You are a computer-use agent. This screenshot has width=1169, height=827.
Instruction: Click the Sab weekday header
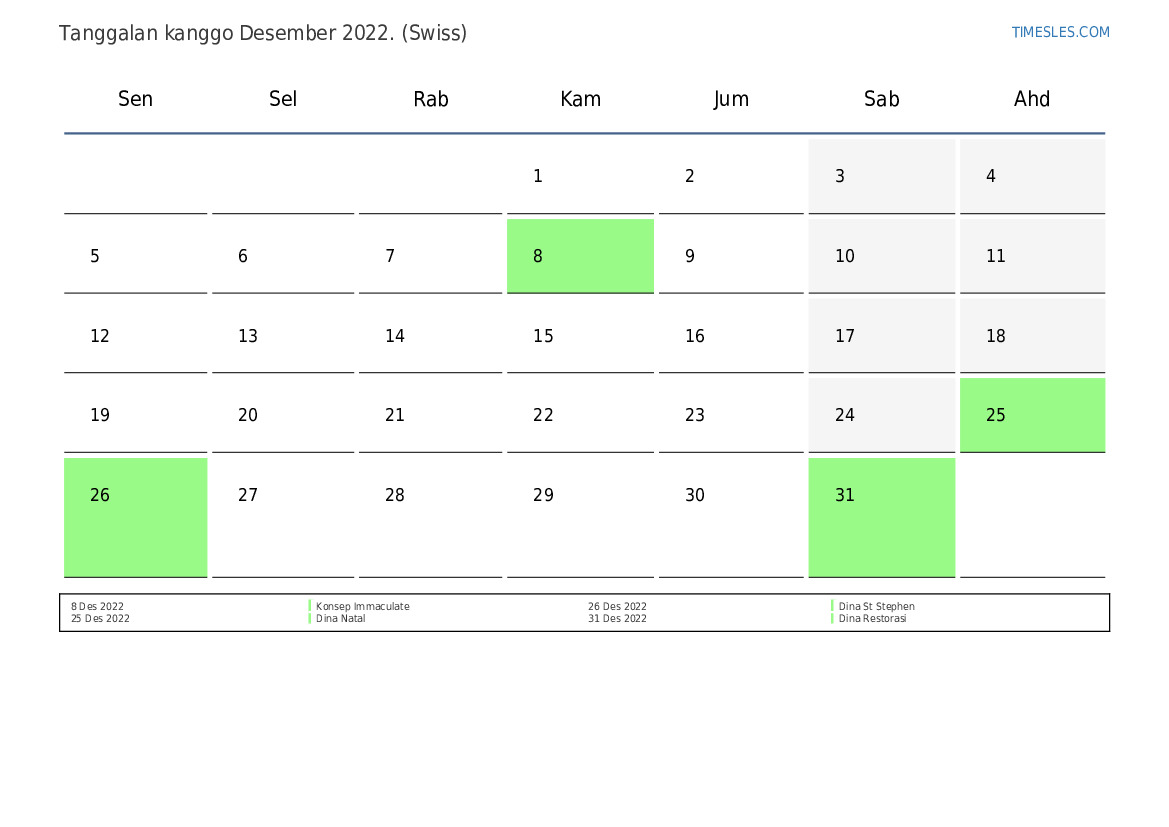coord(881,99)
